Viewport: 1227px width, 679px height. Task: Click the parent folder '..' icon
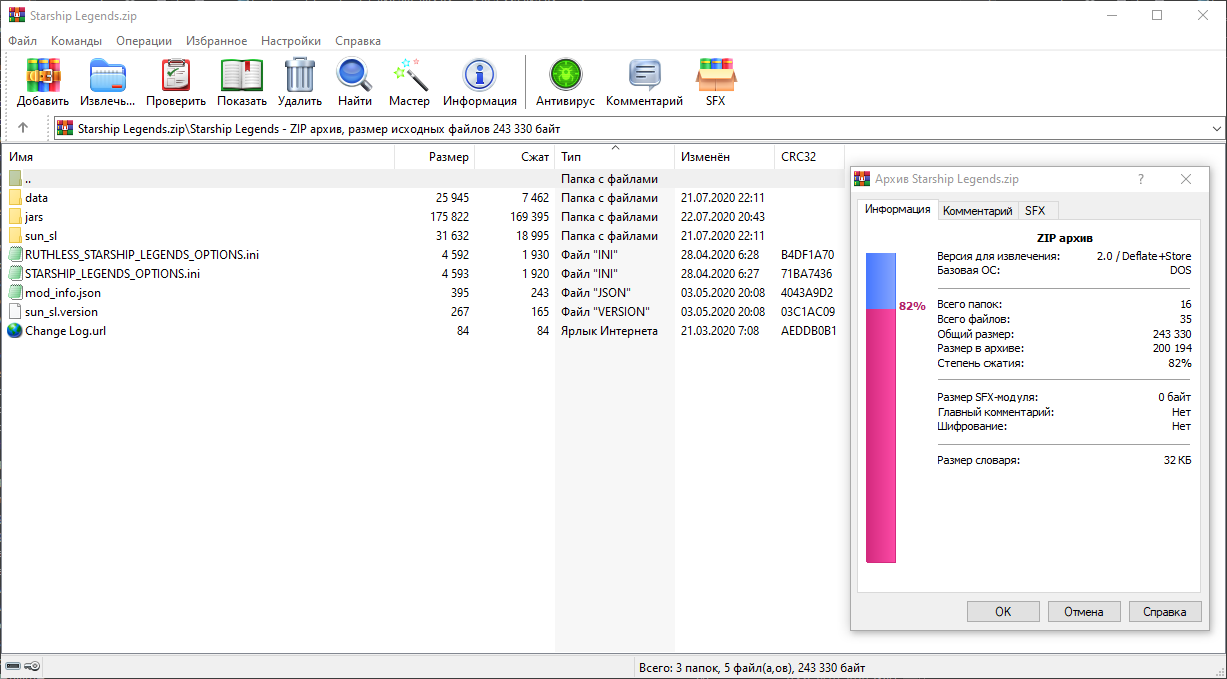(15, 179)
